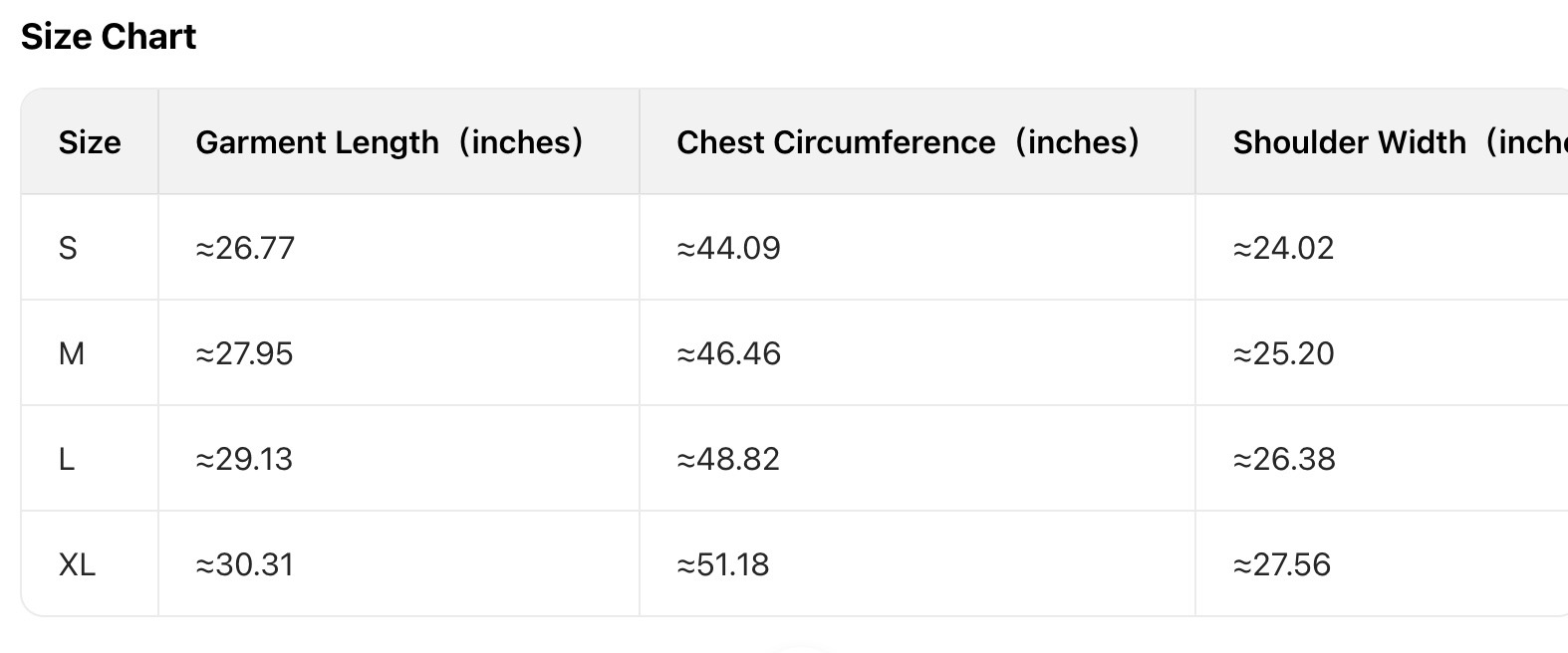Click chest circumference value ≈51.18
Image resolution: width=1568 pixels, height=653 pixels.
(x=722, y=564)
